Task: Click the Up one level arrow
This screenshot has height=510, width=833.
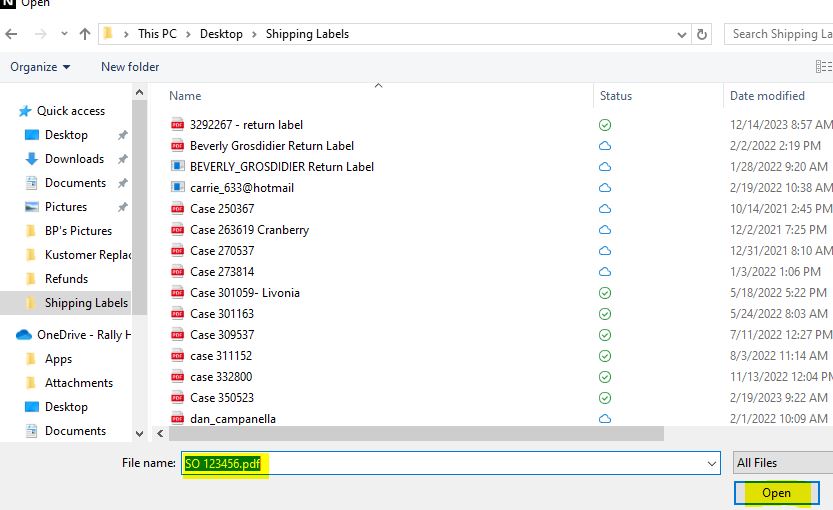Action: 84,34
